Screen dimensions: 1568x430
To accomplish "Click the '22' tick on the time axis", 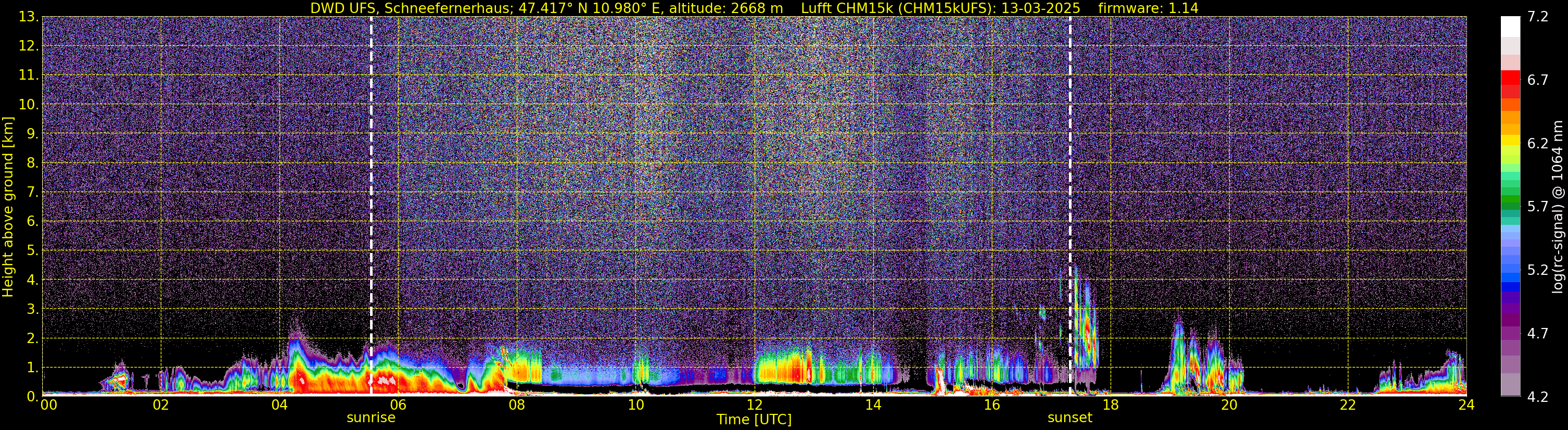I will click(x=1348, y=405).
